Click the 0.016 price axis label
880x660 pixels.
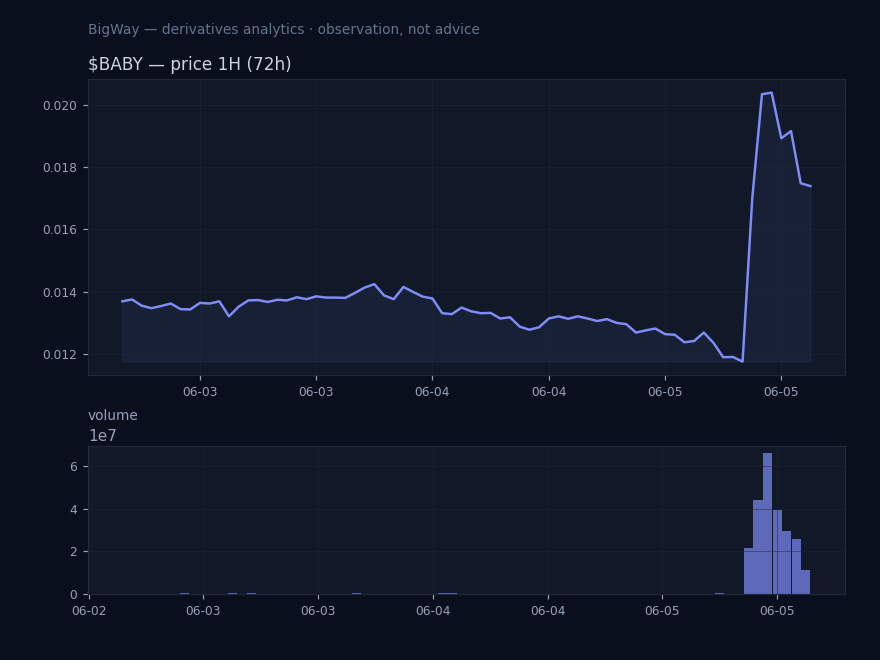tap(59, 230)
